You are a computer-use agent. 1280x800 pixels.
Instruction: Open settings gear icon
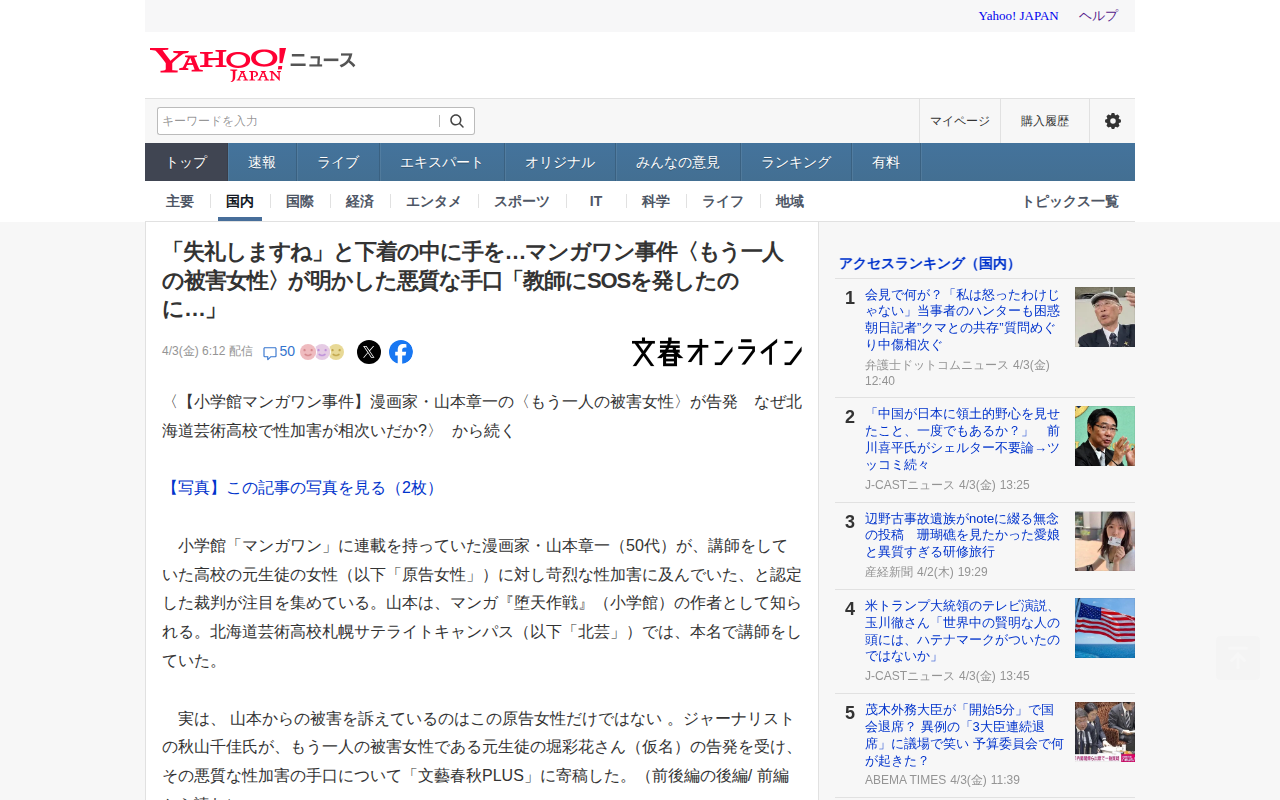point(1112,121)
